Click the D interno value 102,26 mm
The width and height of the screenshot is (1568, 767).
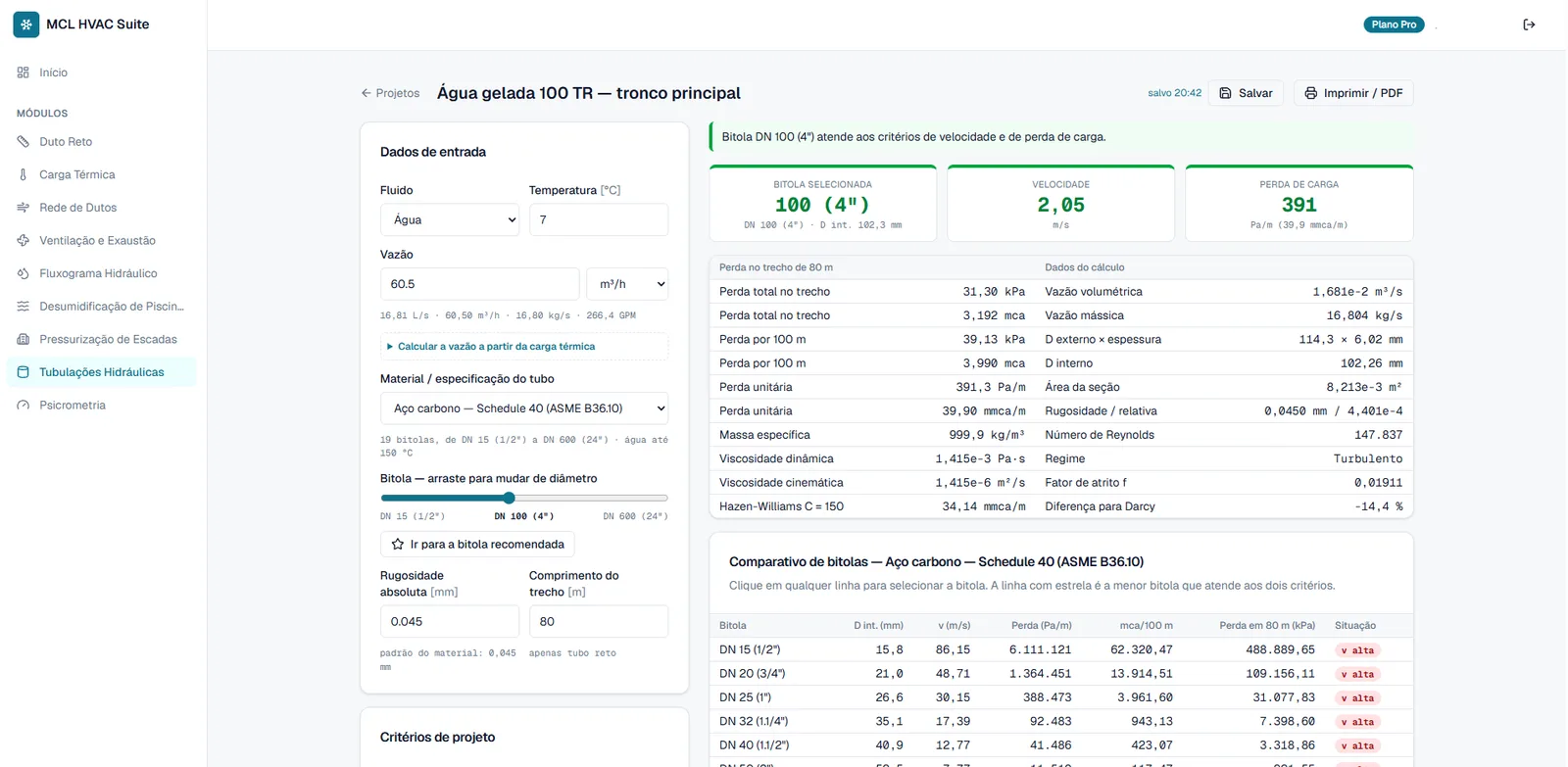pos(1371,363)
